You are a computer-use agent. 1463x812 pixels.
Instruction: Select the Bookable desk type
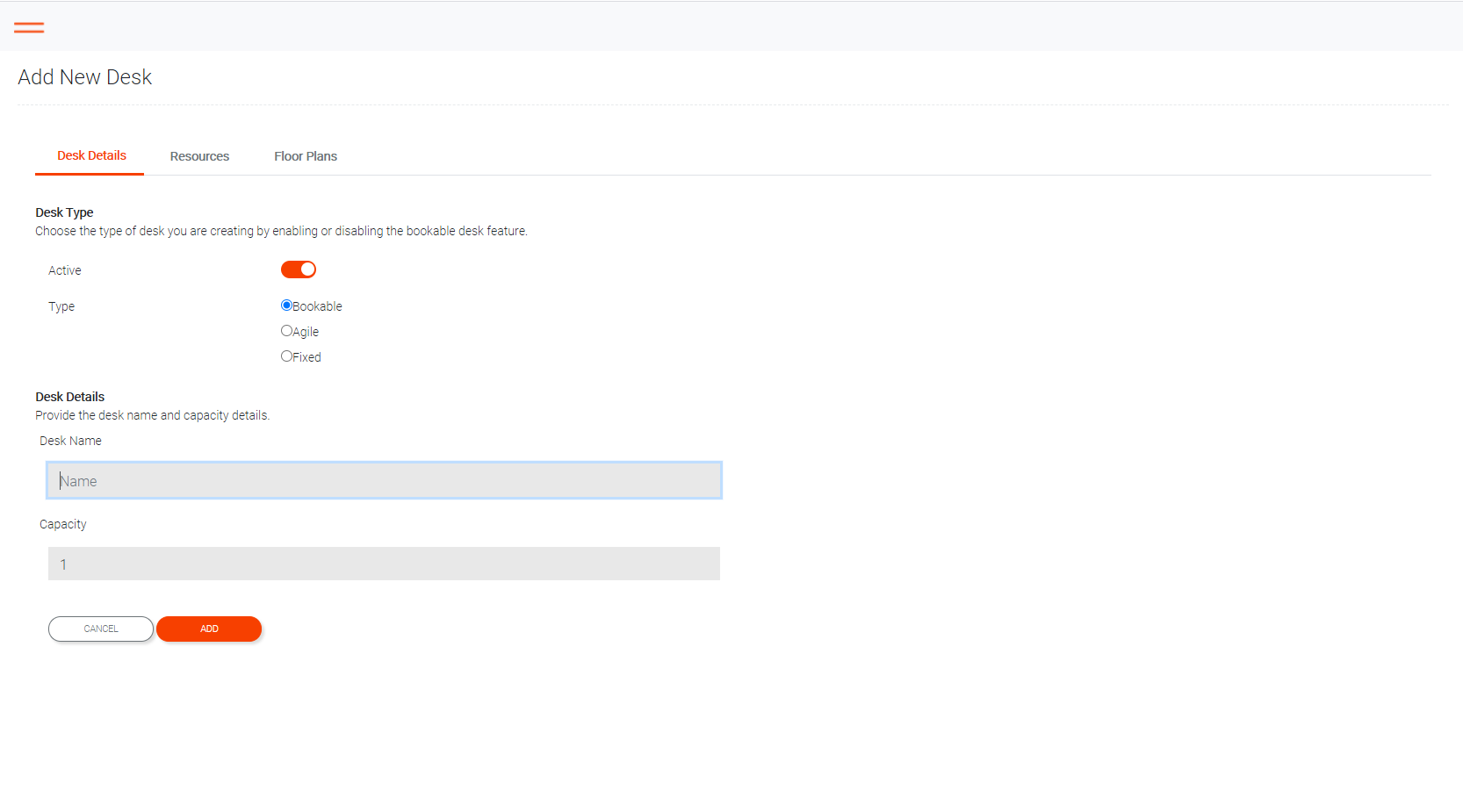pyautogui.click(x=286, y=305)
